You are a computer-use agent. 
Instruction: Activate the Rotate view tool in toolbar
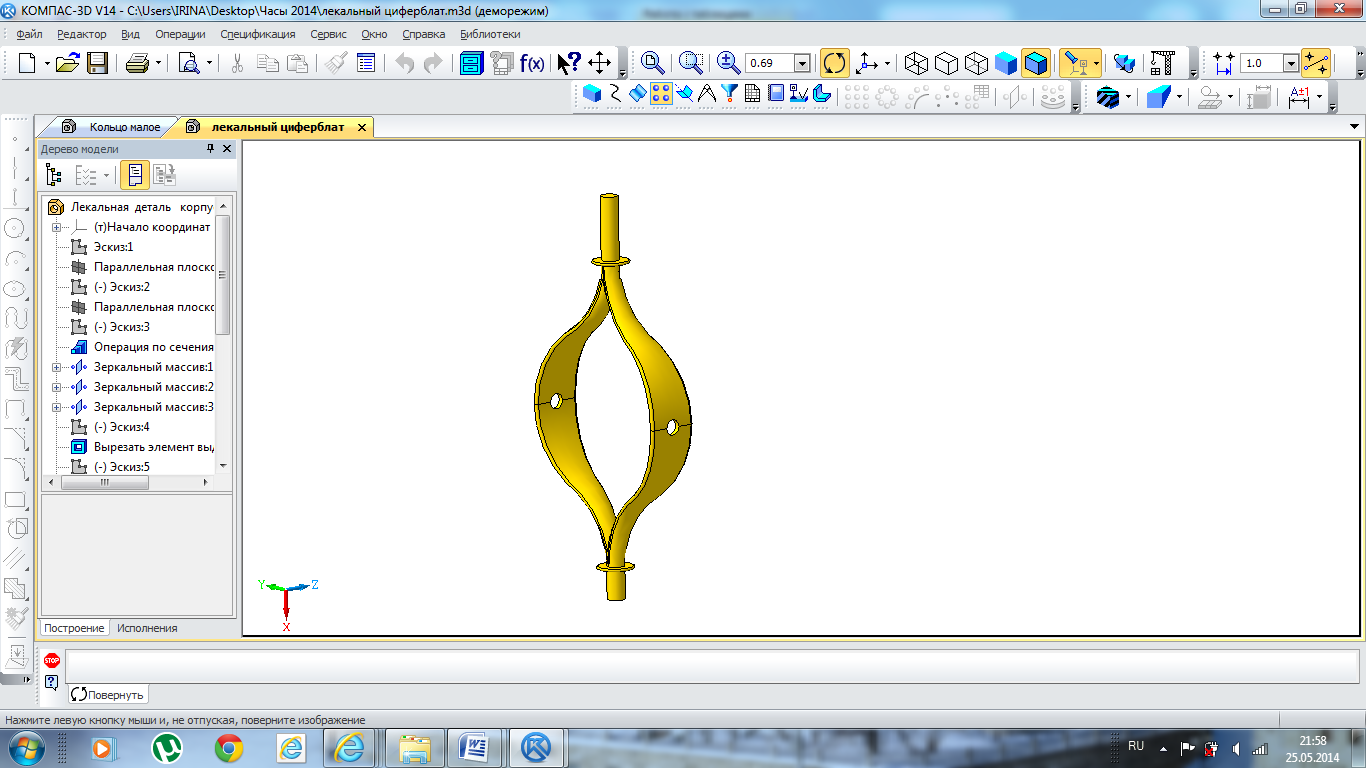pos(834,63)
